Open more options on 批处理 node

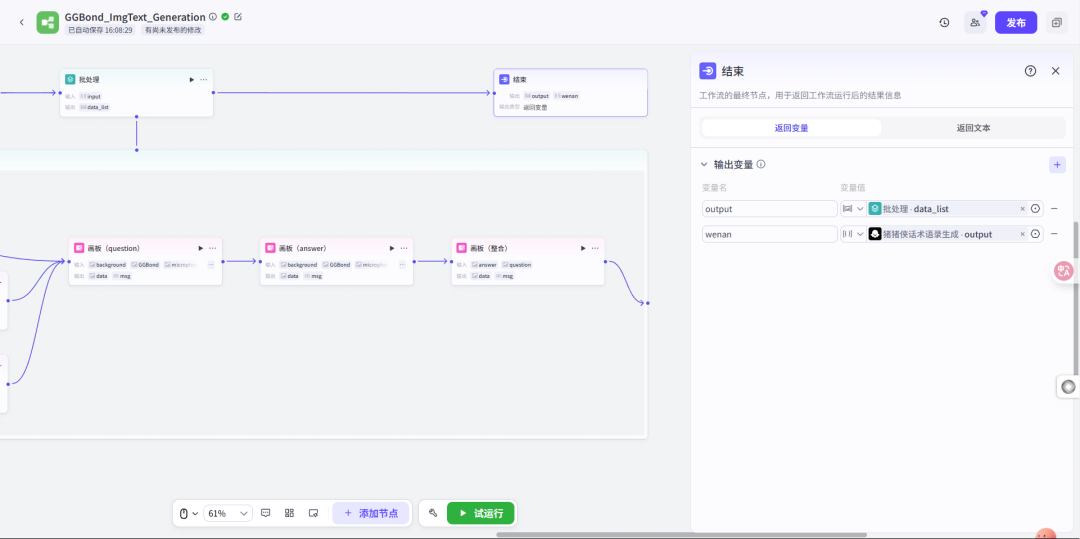[204, 80]
